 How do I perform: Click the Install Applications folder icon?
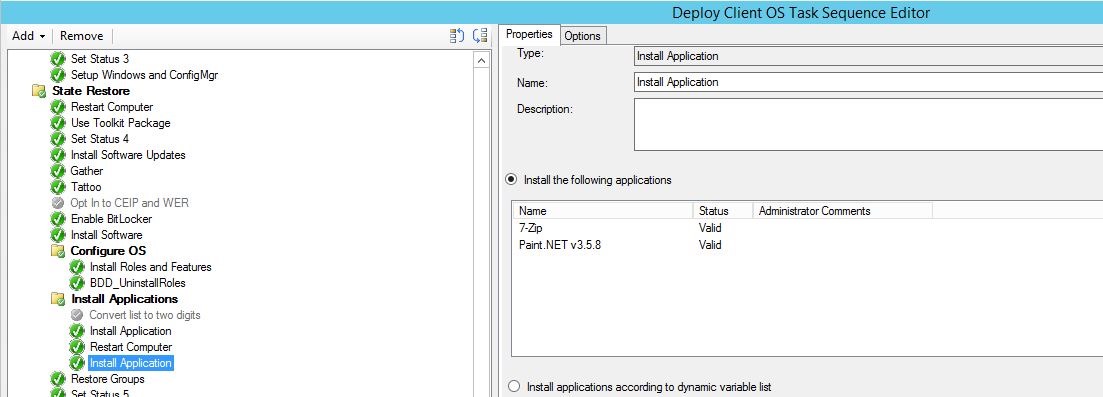(58, 299)
